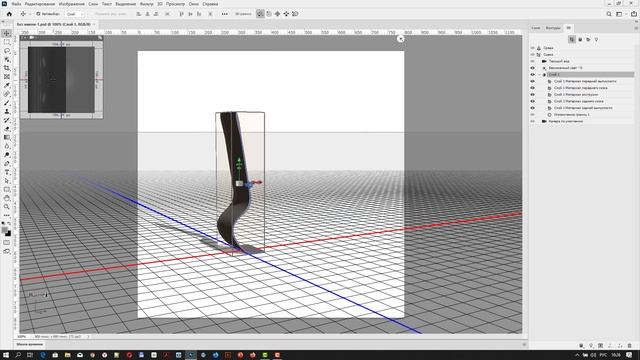Select the Zoom tool
640x360 pixels.
point(7,207)
